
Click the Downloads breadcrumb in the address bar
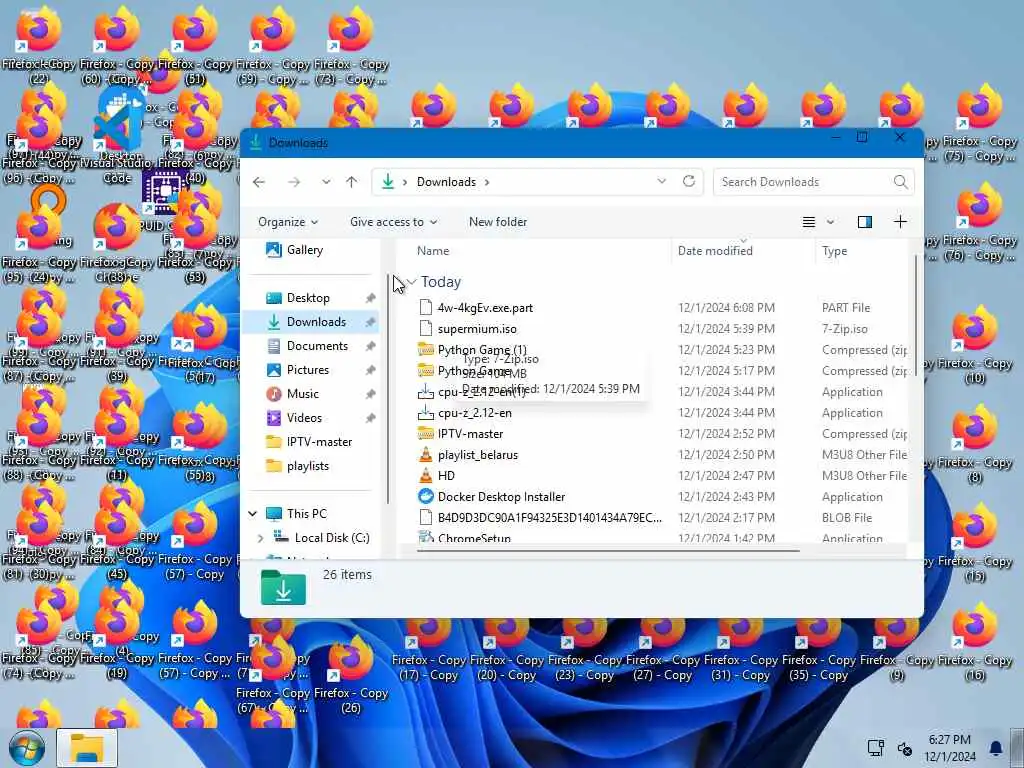(446, 182)
